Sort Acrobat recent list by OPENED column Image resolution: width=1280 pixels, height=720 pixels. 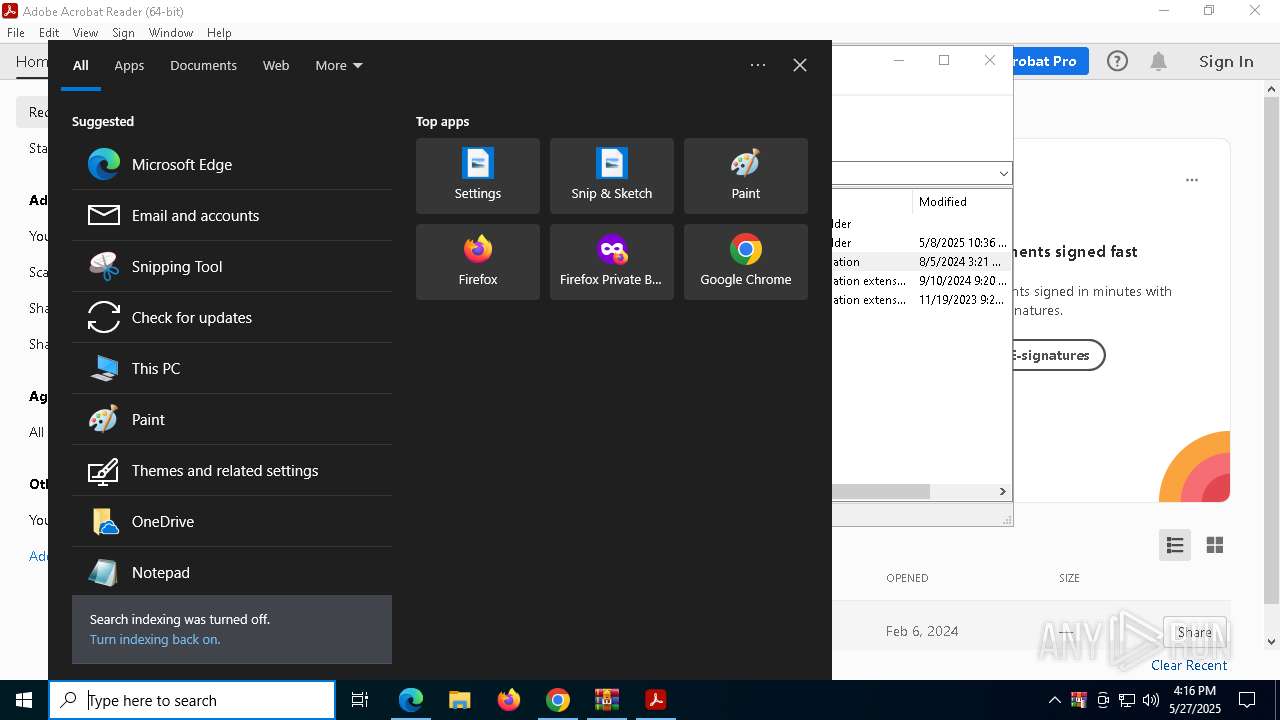[907, 578]
